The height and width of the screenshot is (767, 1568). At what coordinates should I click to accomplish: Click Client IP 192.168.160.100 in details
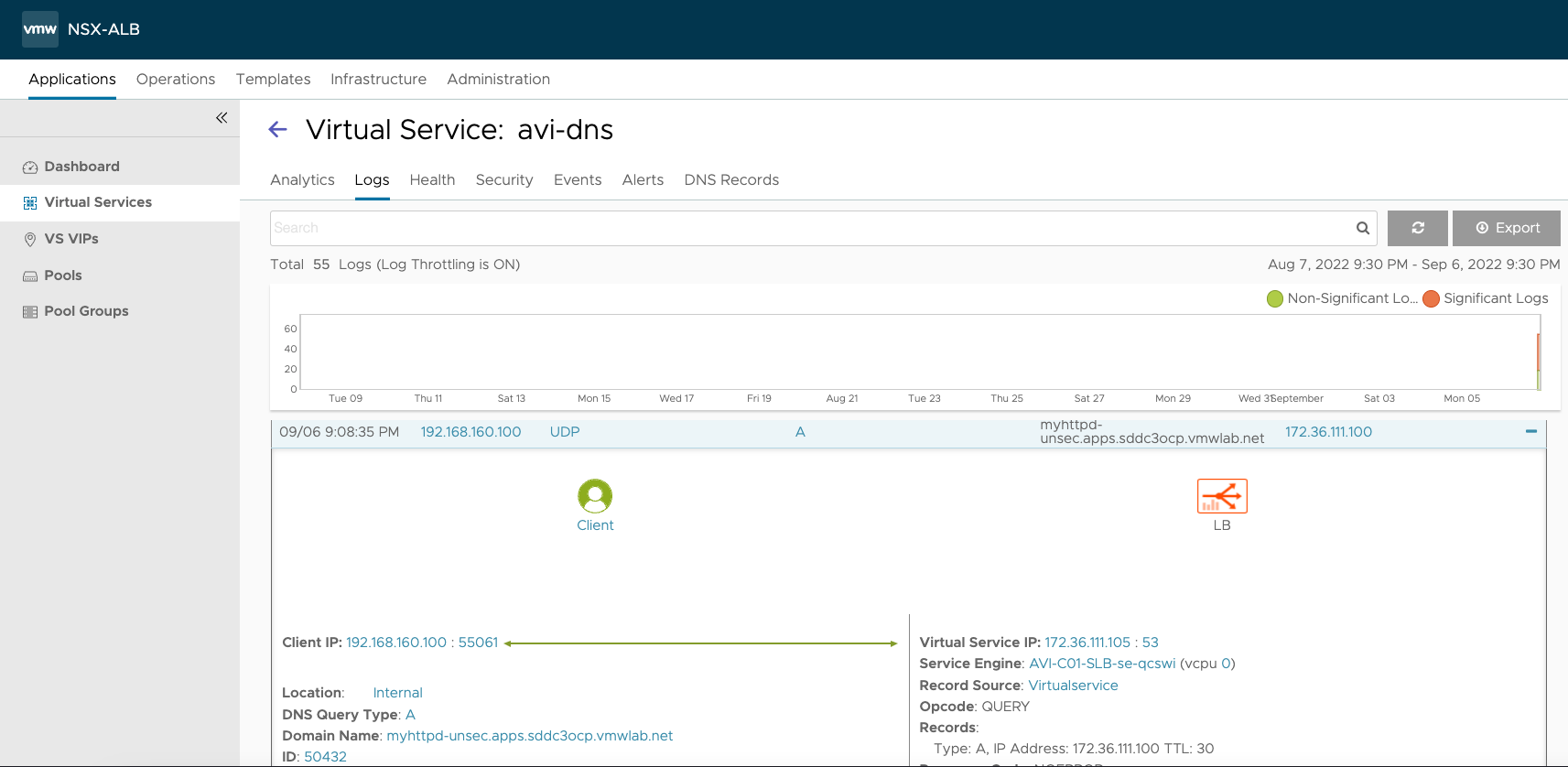pyautogui.click(x=396, y=643)
